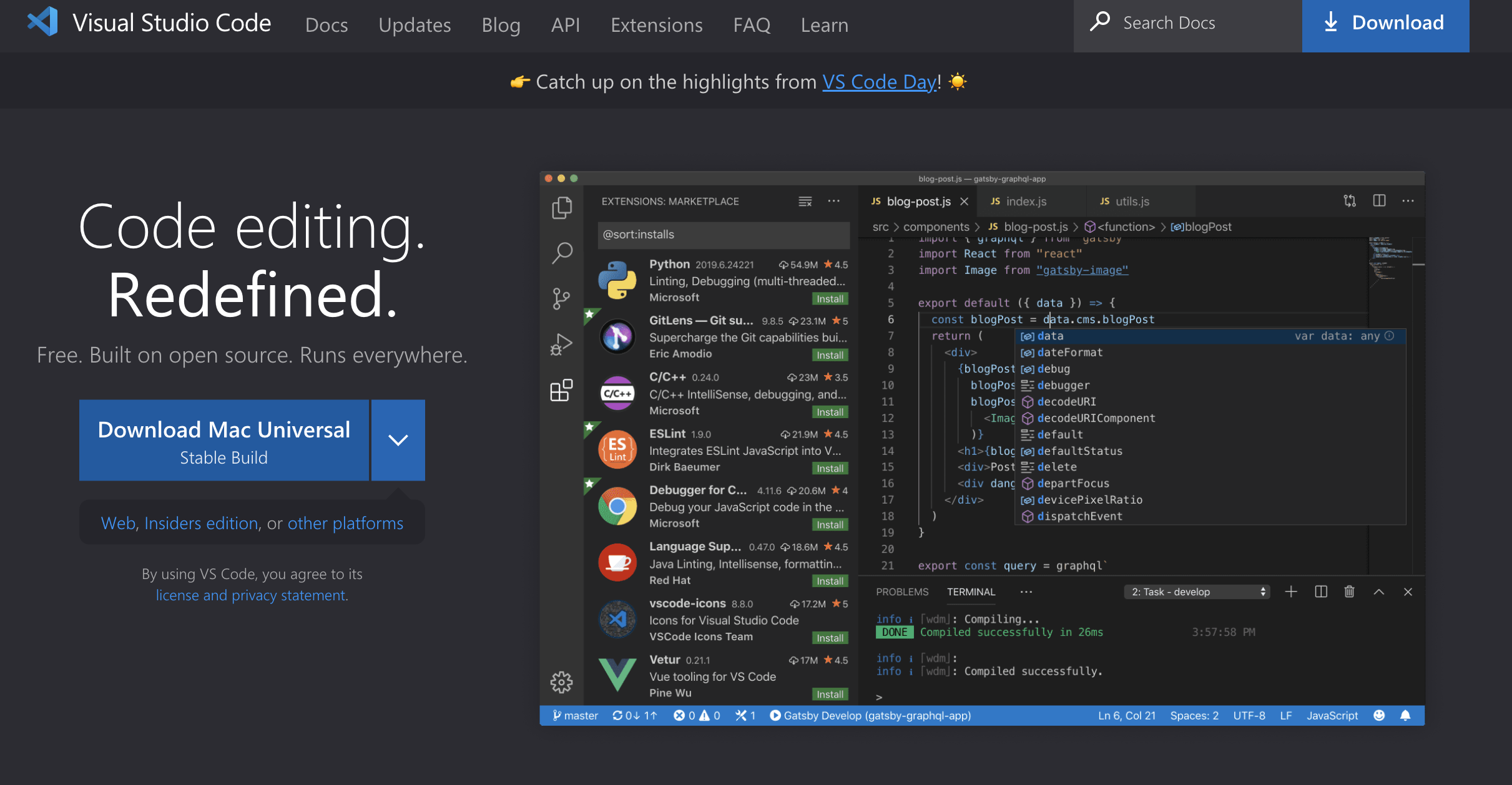Viewport: 1512px width, 785px height.
Task: Click the @sort:installs extension search field
Action: coord(724,235)
